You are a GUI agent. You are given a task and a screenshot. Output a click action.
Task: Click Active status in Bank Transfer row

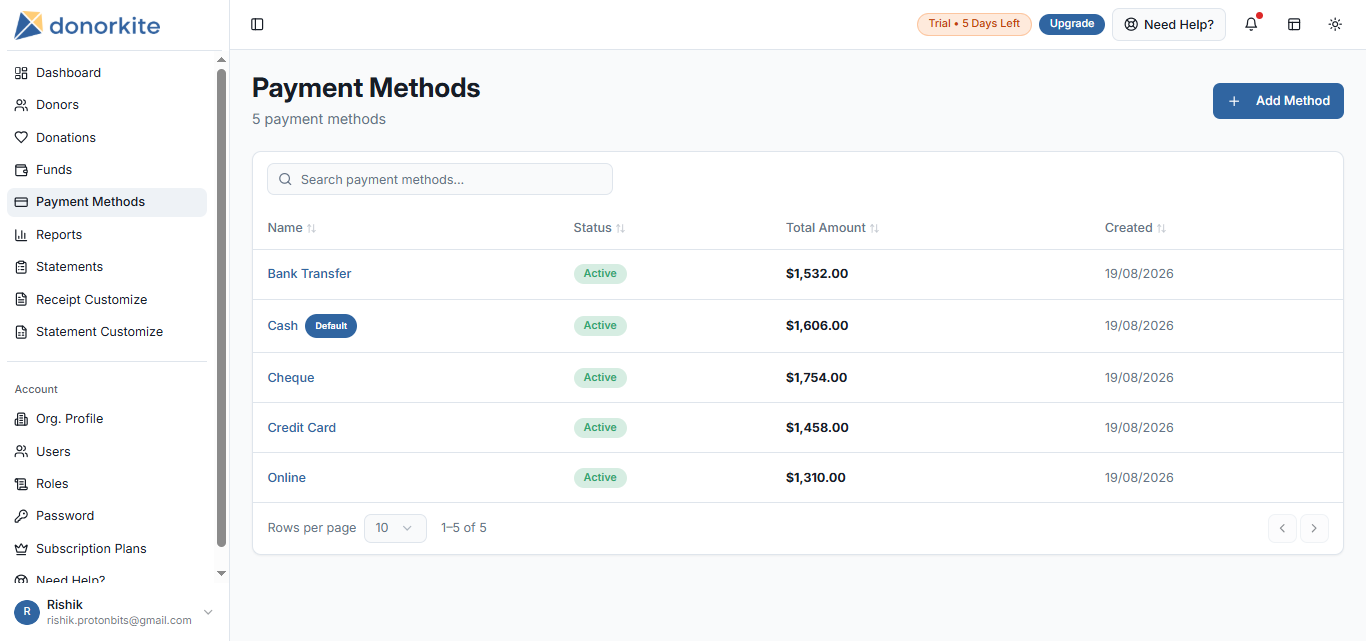(600, 274)
